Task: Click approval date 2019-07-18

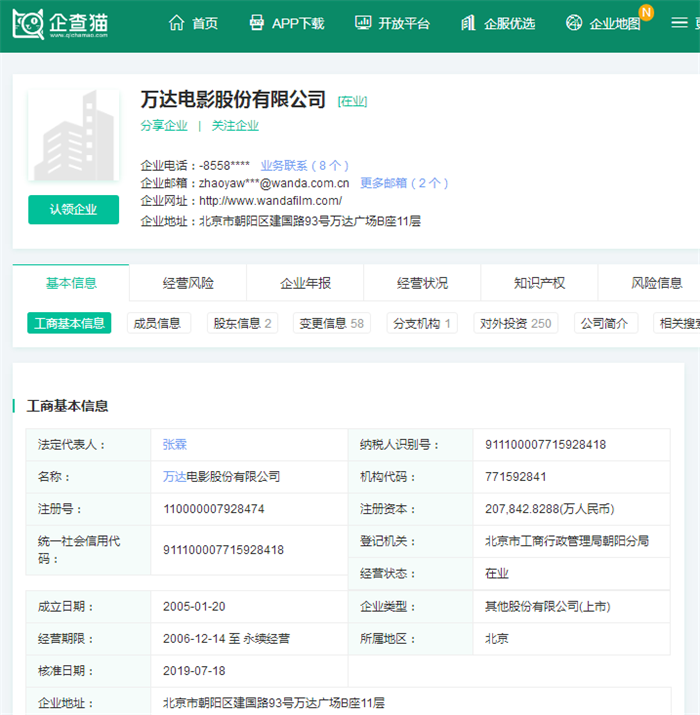Action: click(194, 671)
